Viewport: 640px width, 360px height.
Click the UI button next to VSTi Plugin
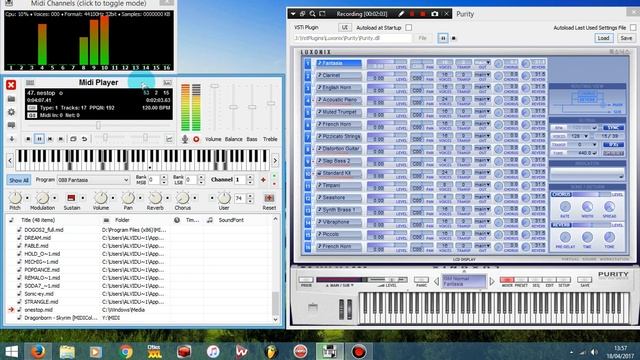344,28
